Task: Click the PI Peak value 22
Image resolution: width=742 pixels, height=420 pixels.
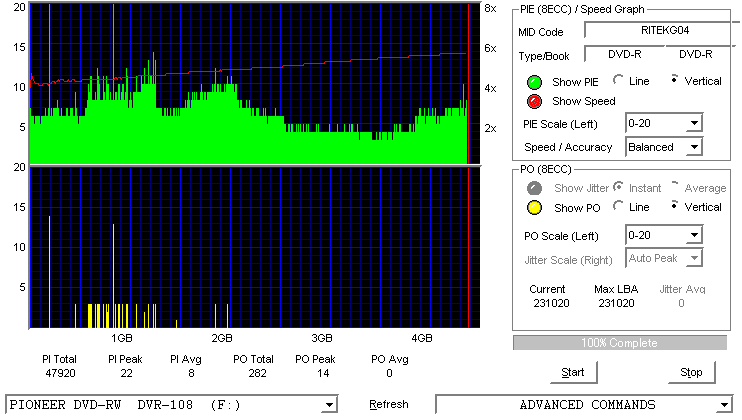Action: (x=126, y=373)
